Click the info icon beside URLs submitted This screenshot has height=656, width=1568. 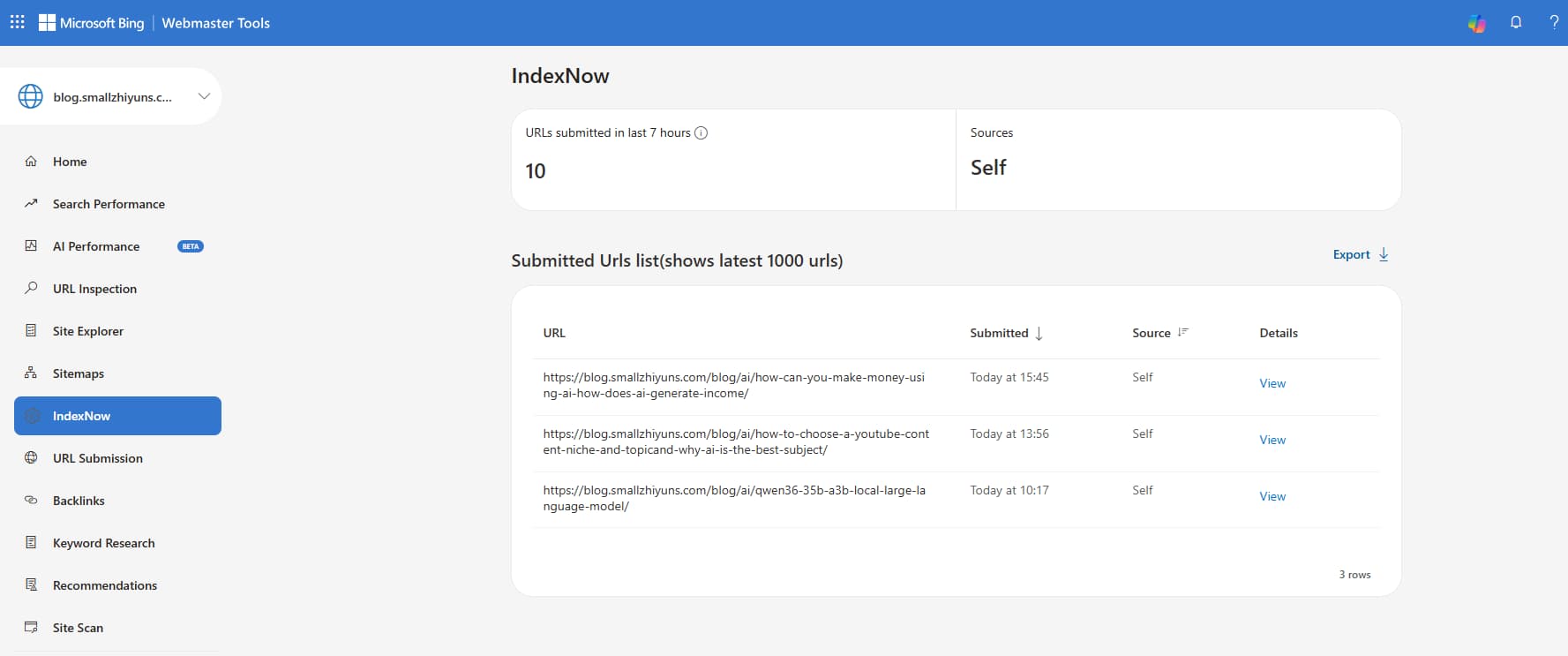701,133
